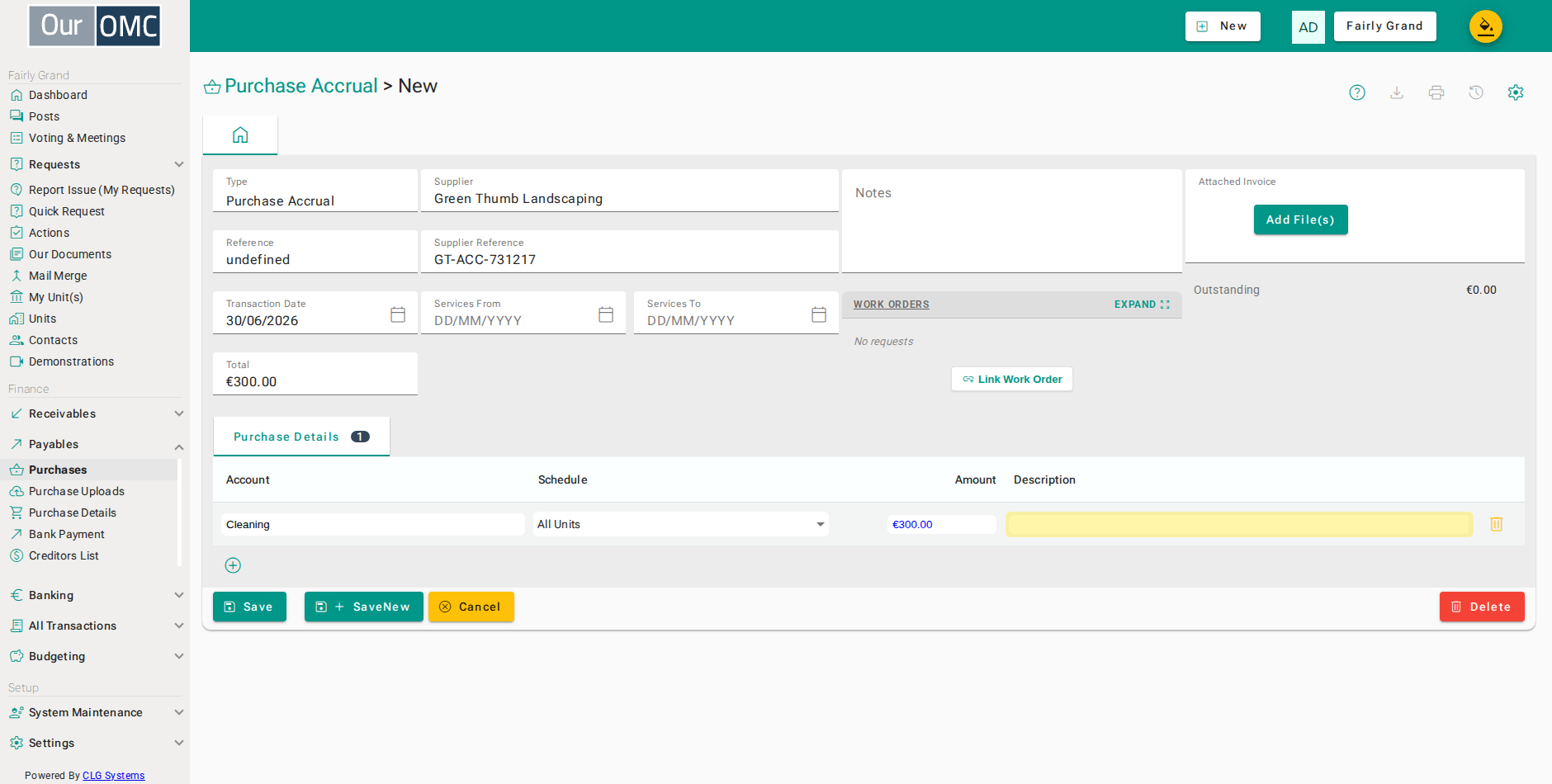Open the Services To calendar picker

[x=819, y=314]
